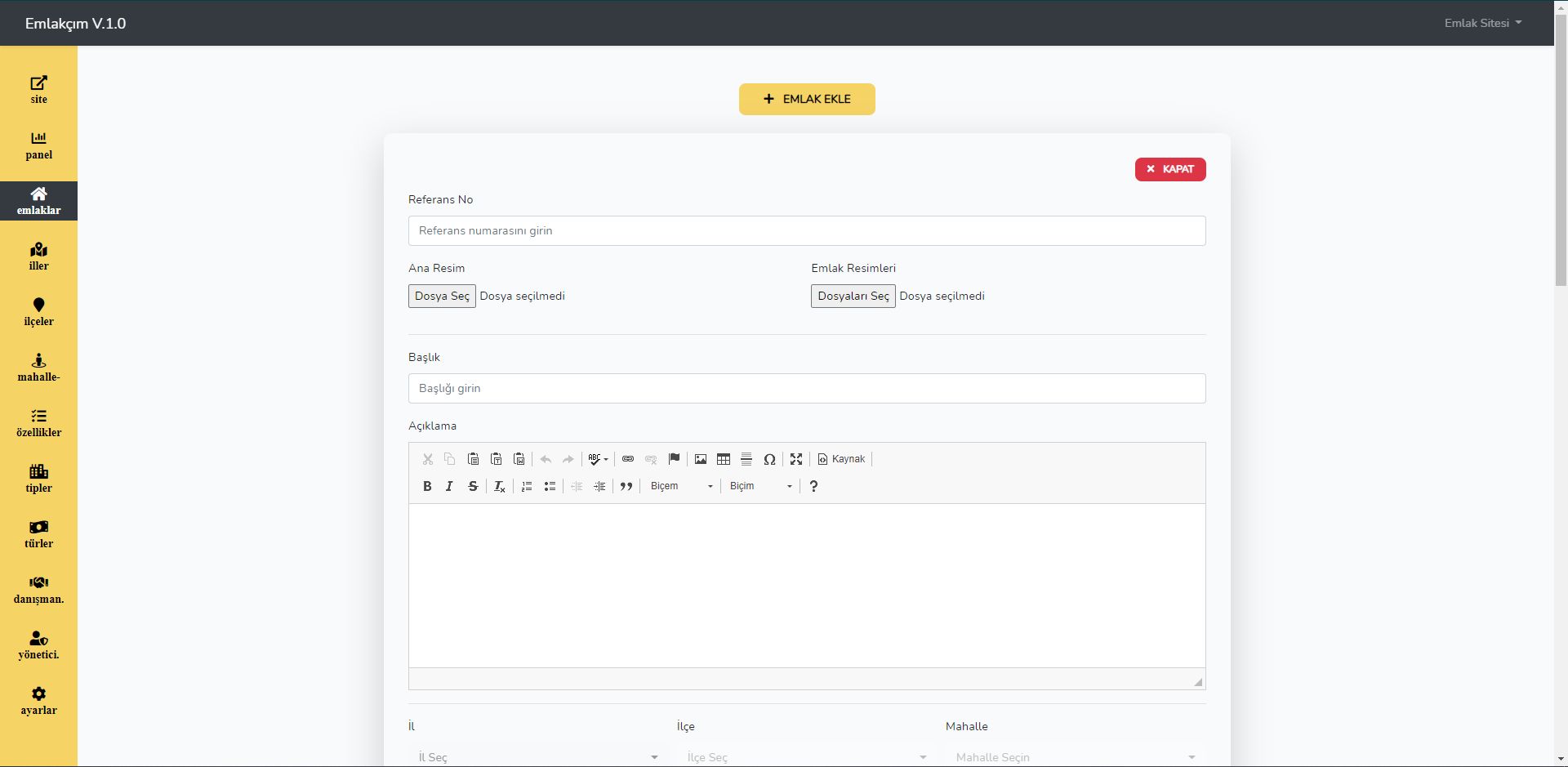1568x767 pixels.
Task: Click the Bold icon in editor toolbar
Action: coord(427,486)
